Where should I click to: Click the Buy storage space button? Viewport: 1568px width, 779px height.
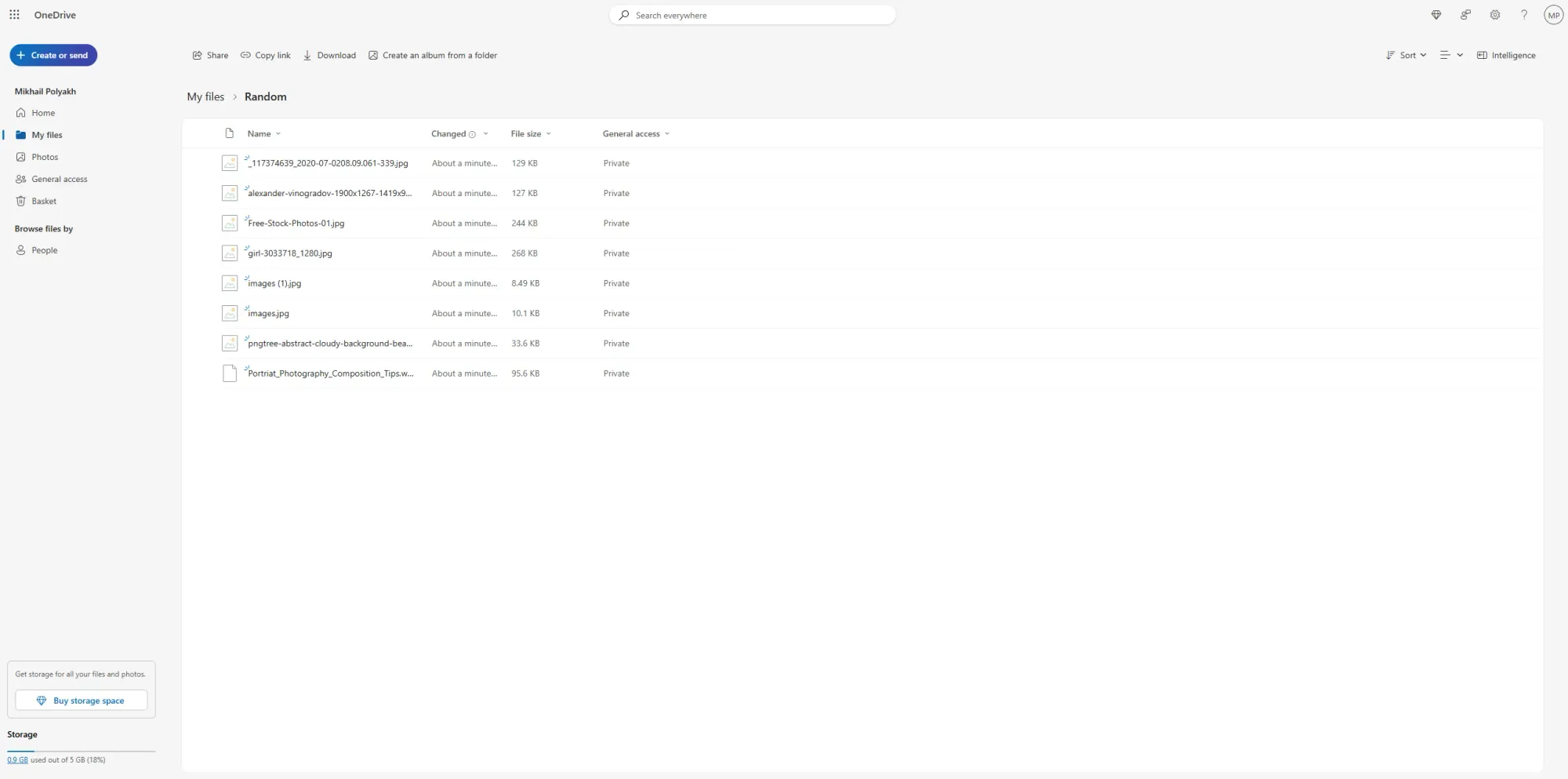[81, 700]
